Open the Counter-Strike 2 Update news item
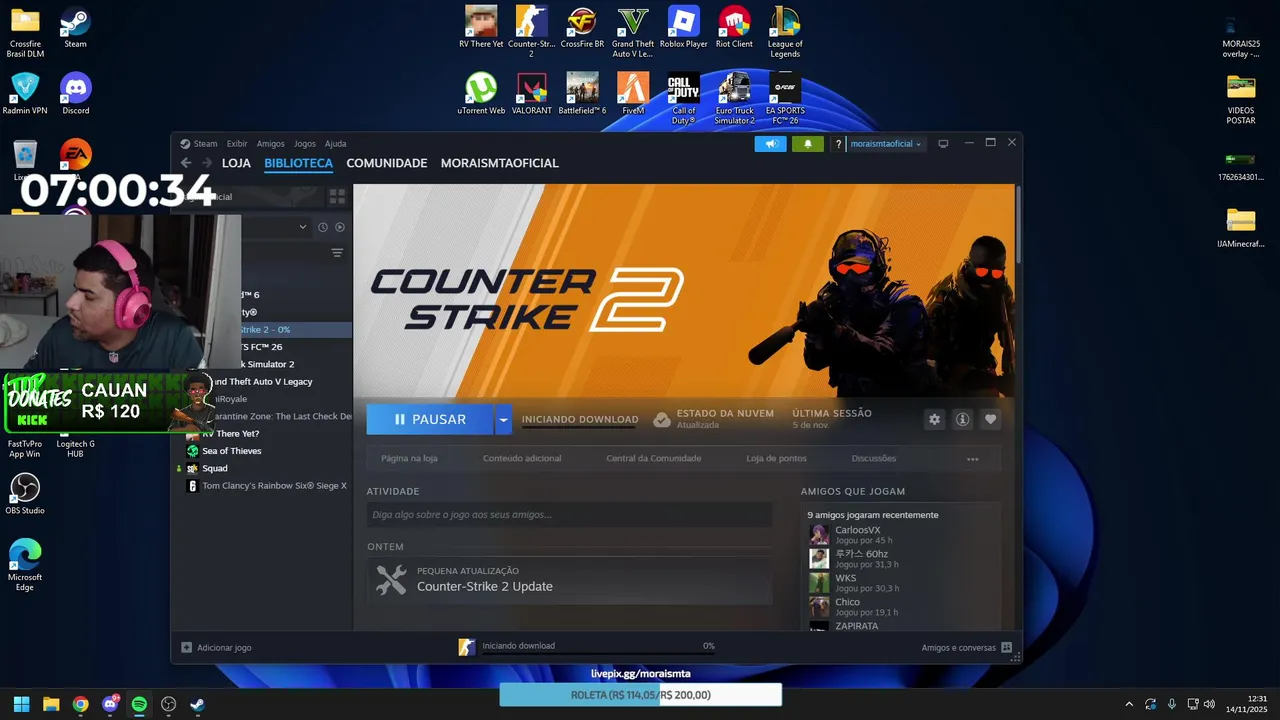The width and height of the screenshot is (1280, 720). coord(569,580)
